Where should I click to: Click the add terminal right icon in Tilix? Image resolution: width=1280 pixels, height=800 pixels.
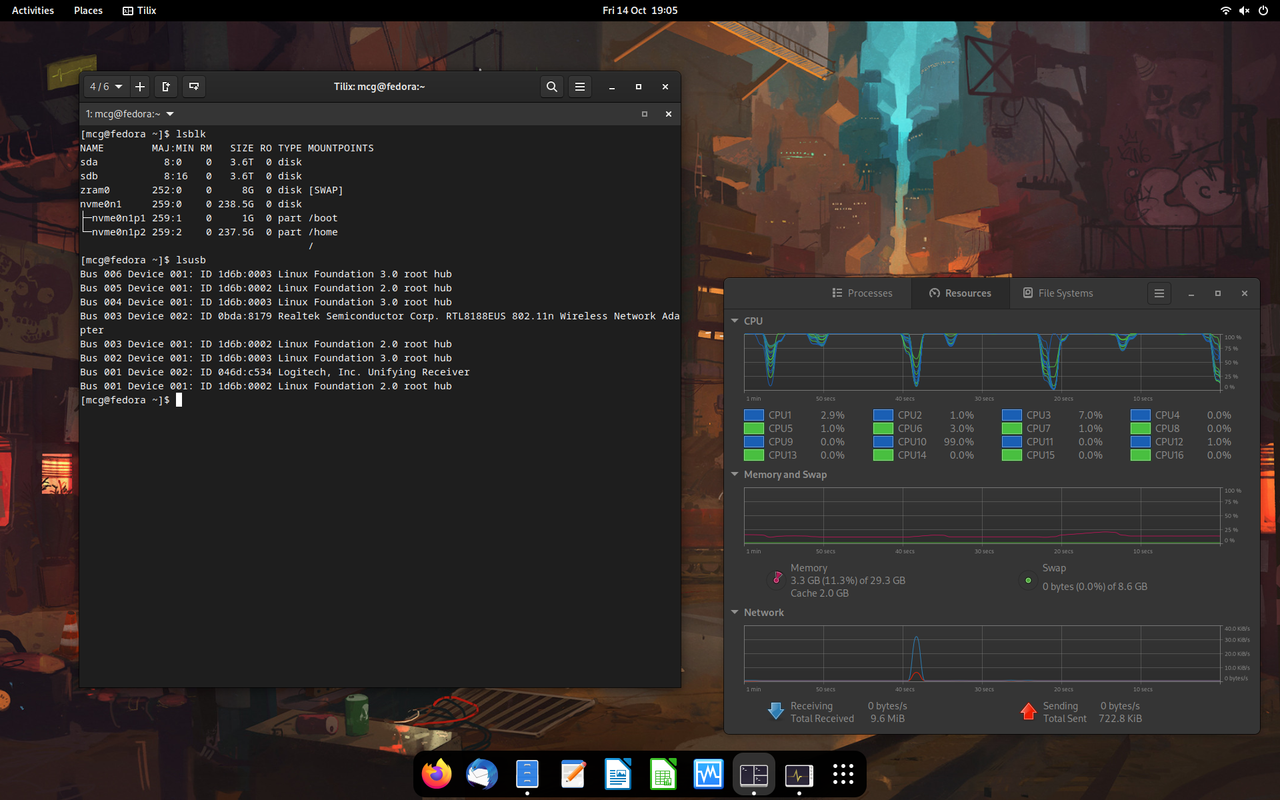click(x=165, y=86)
